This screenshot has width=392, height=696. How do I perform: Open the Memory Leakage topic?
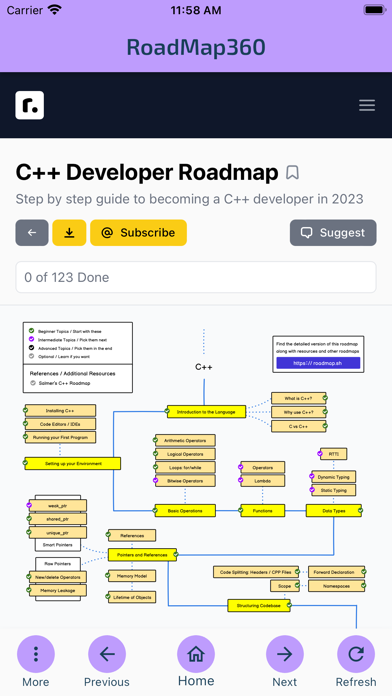[58, 591]
